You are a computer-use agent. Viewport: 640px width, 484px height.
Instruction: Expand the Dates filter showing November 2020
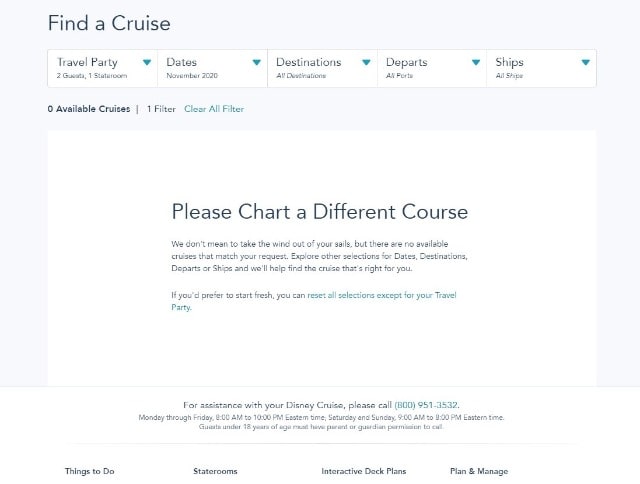click(x=212, y=68)
